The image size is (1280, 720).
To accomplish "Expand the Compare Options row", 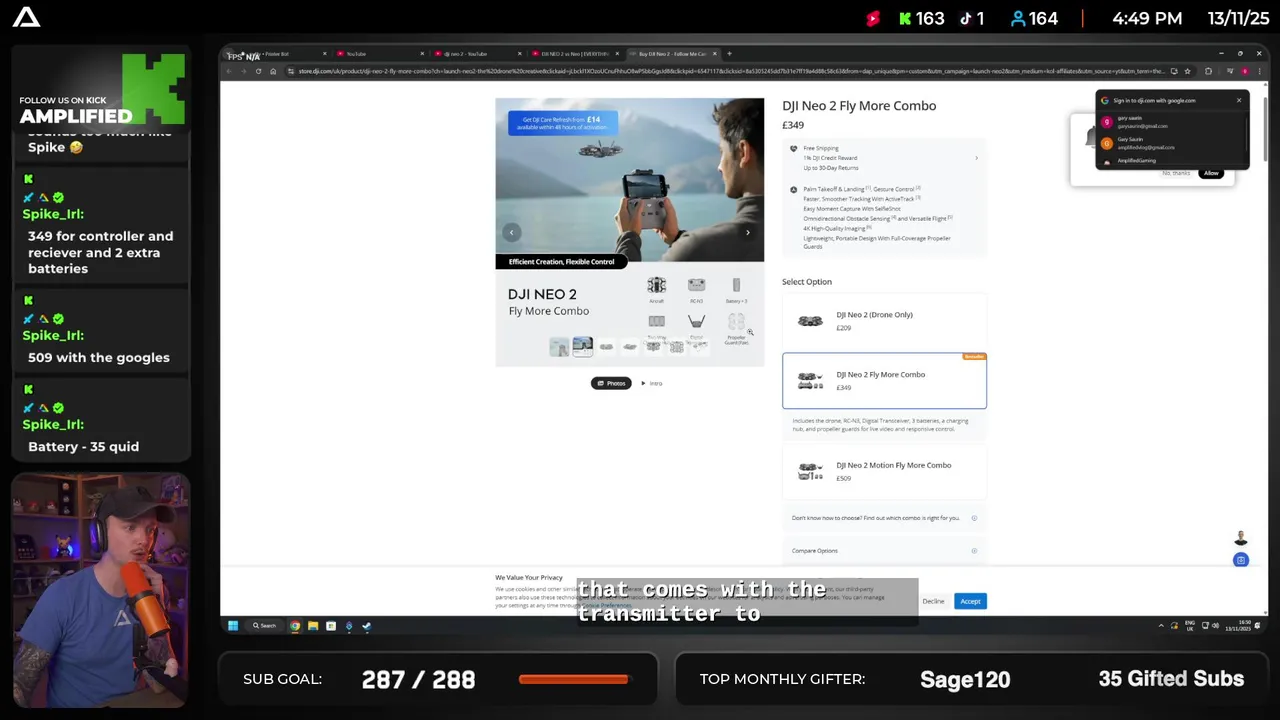I will [x=884, y=551].
